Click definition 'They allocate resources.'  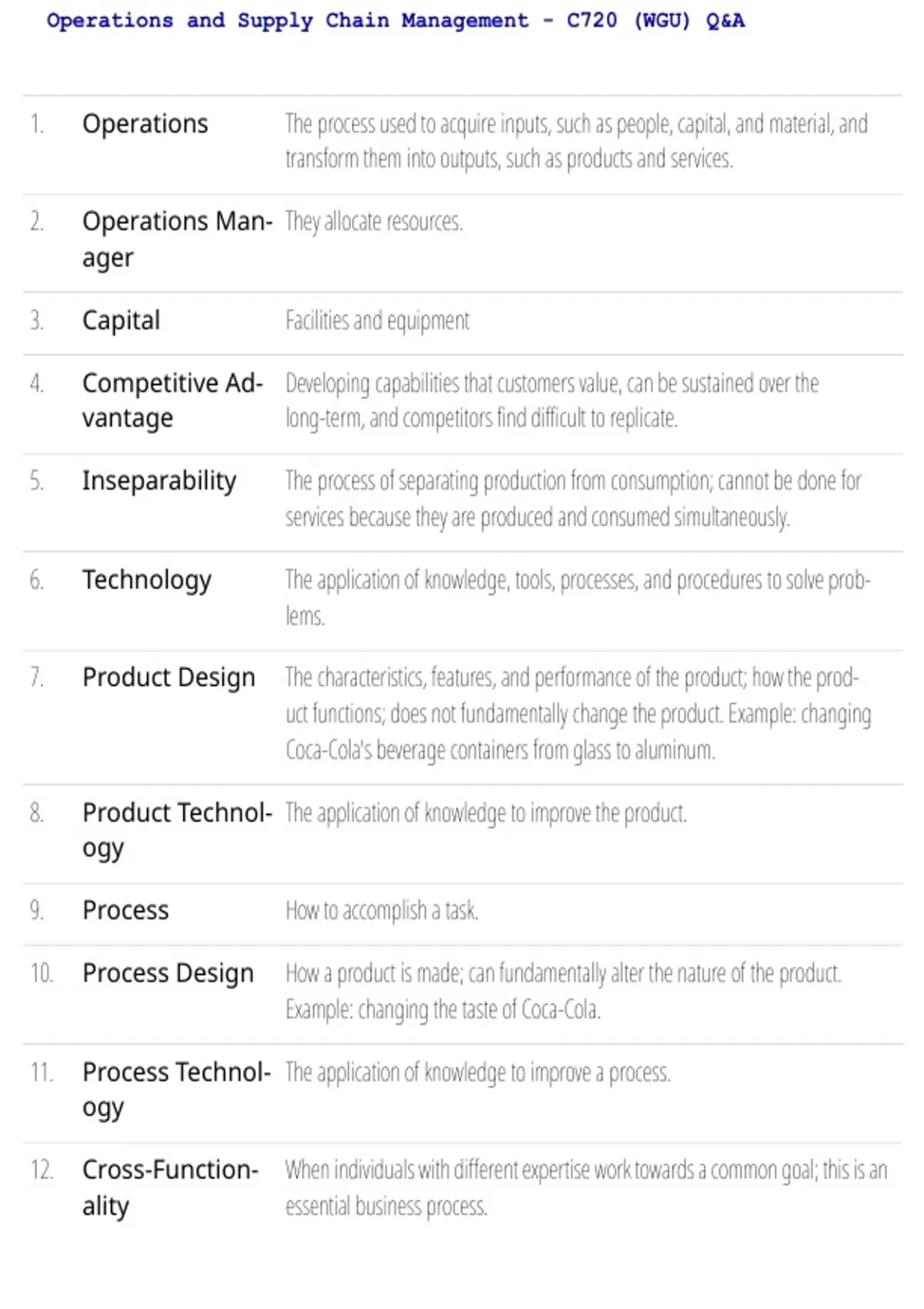[374, 222]
